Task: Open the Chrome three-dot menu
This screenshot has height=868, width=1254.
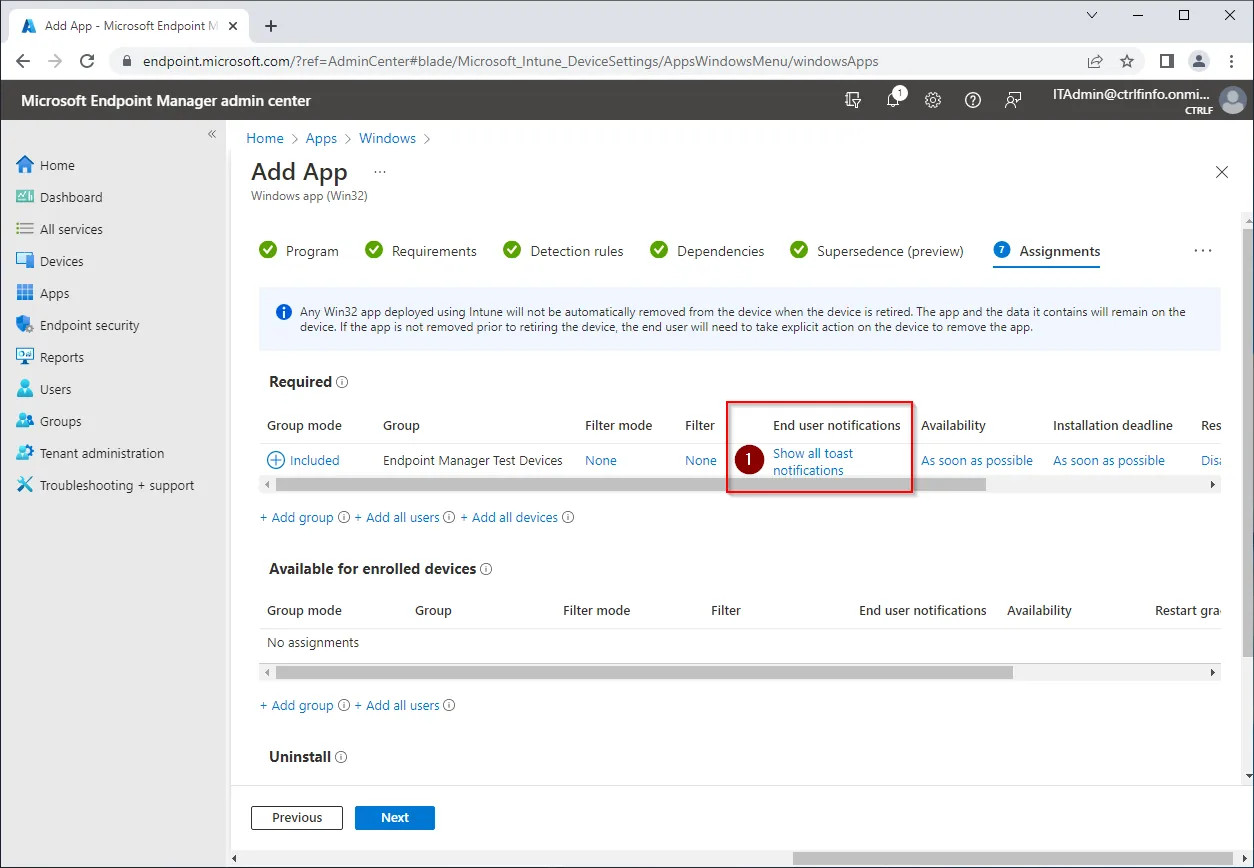Action: [1231, 61]
